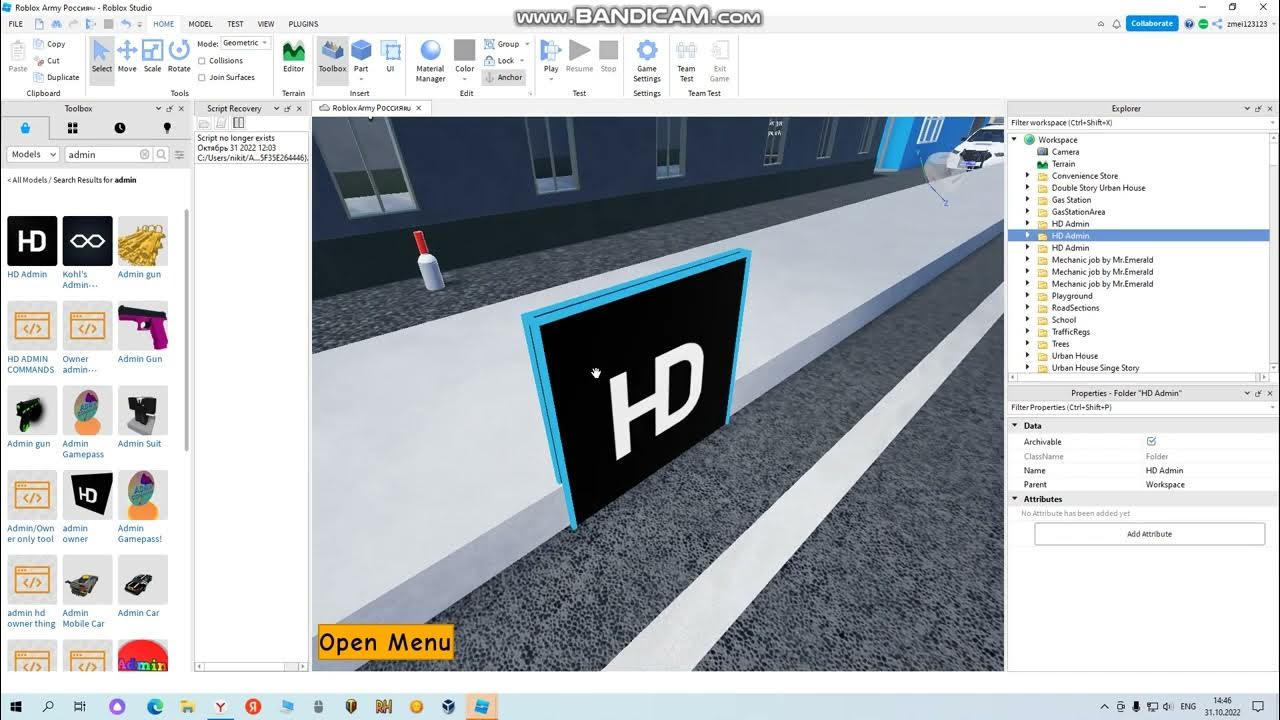Screen dimensions: 1280x720
Task: Click the Collaborate button
Action: tap(1152, 24)
